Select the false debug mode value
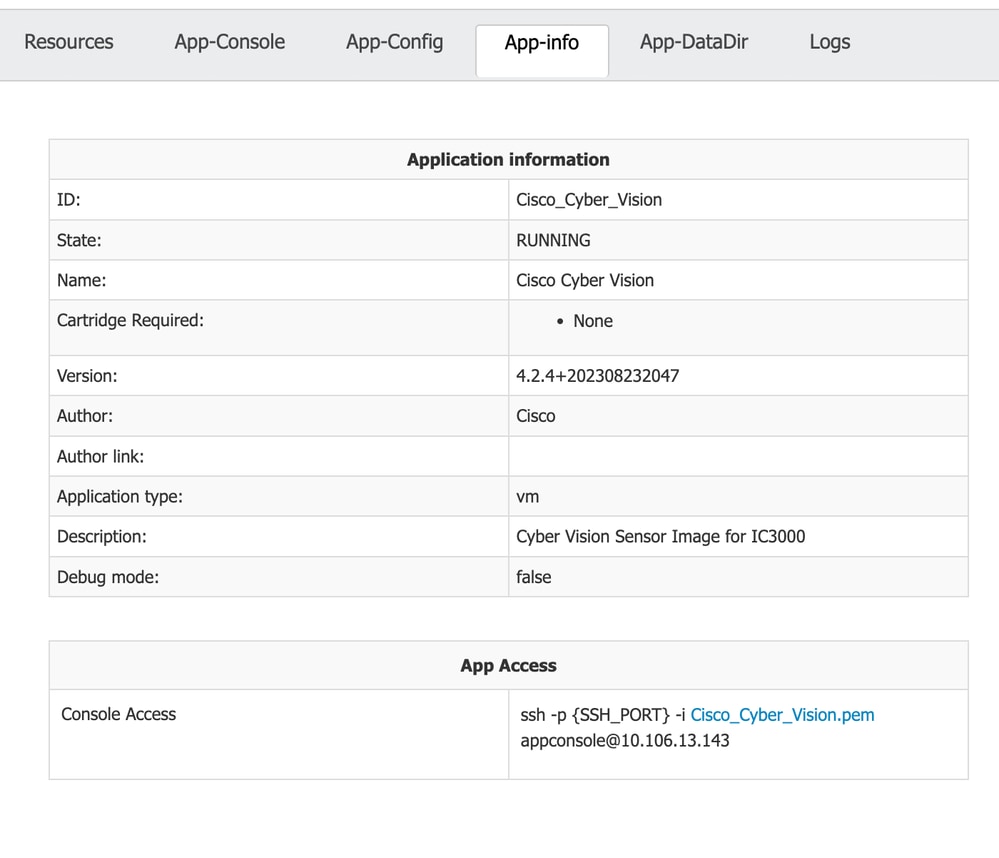Screen dimensions: 999x858 click(x=534, y=577)
